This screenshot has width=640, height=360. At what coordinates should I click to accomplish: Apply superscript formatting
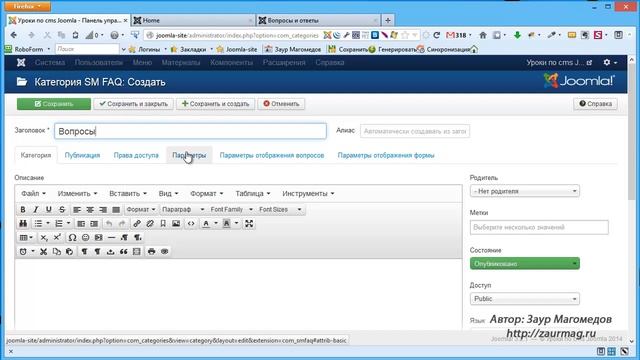pos(57,238)
